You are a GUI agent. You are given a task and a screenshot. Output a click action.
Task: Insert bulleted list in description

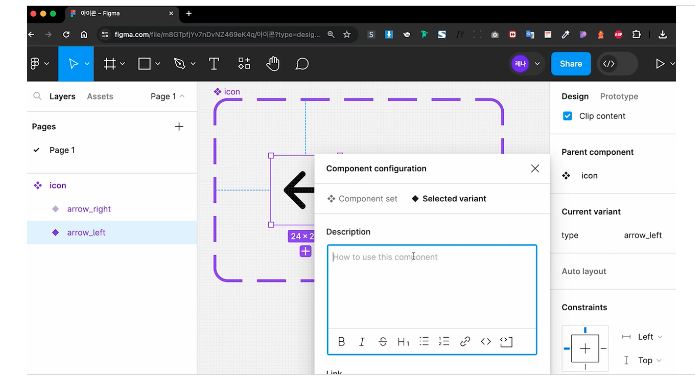[424, 341]
